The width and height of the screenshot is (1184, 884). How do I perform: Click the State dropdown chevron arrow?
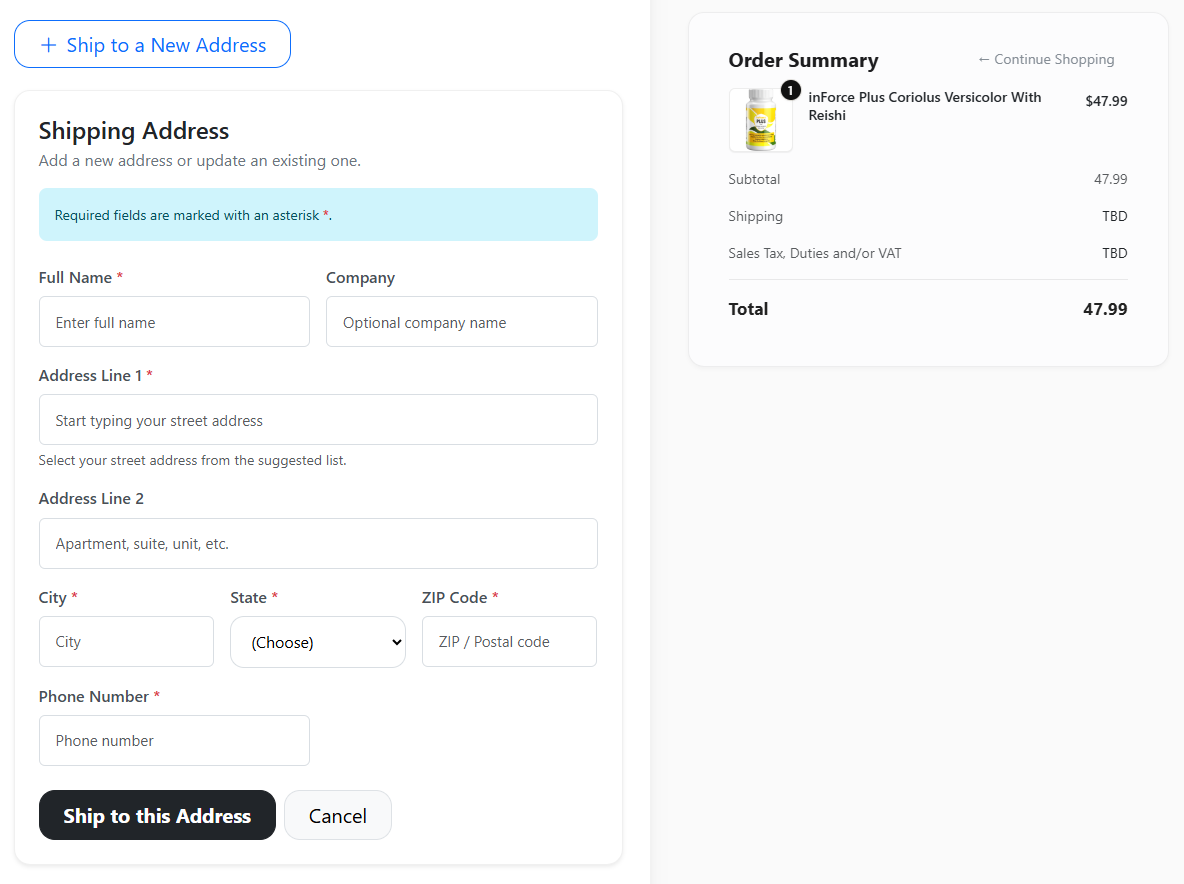[x=396, y=642]
